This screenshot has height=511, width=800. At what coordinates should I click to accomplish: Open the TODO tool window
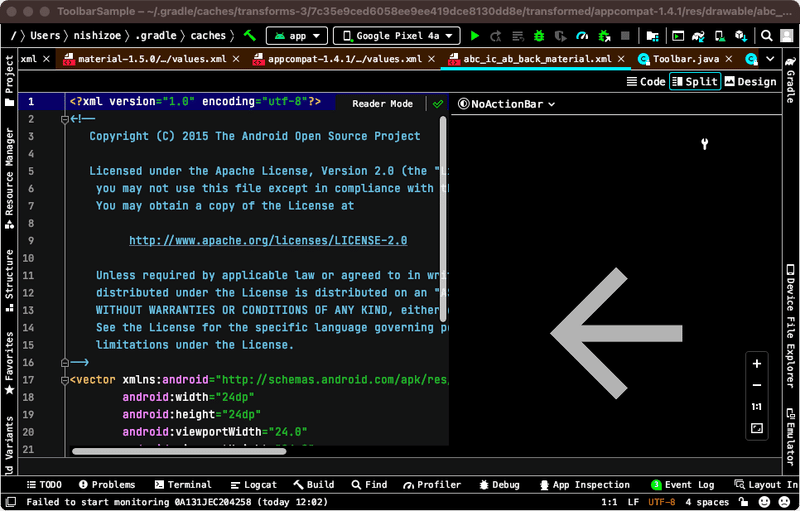click(44, 484)
